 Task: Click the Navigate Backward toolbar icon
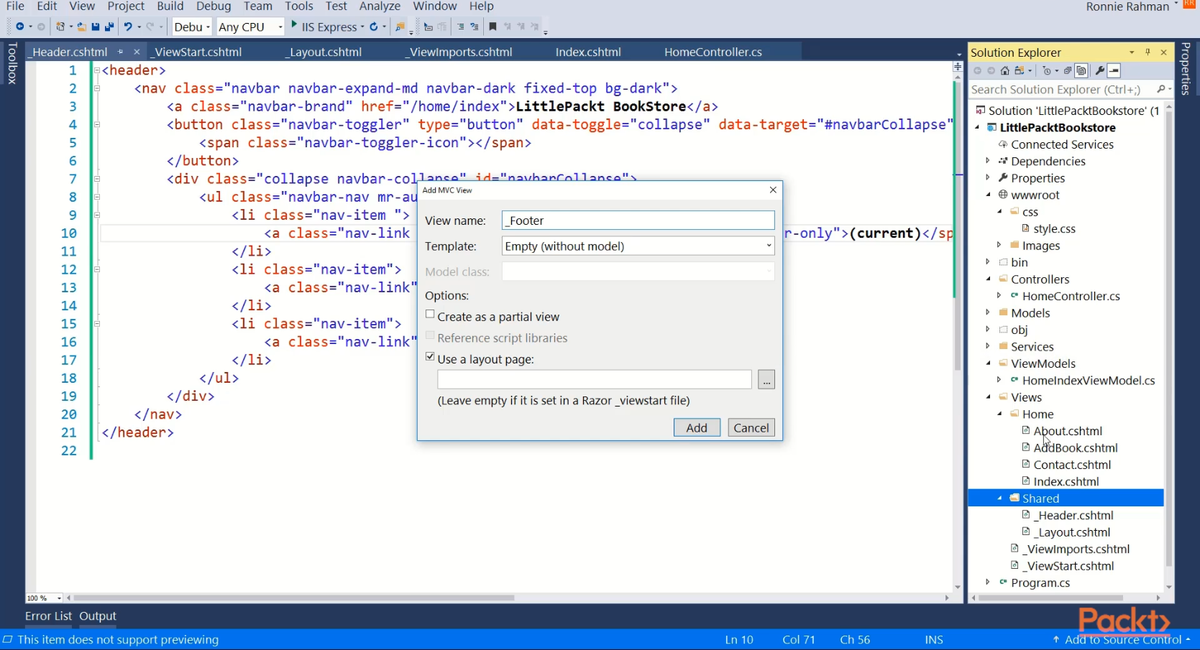coord(19,27)
